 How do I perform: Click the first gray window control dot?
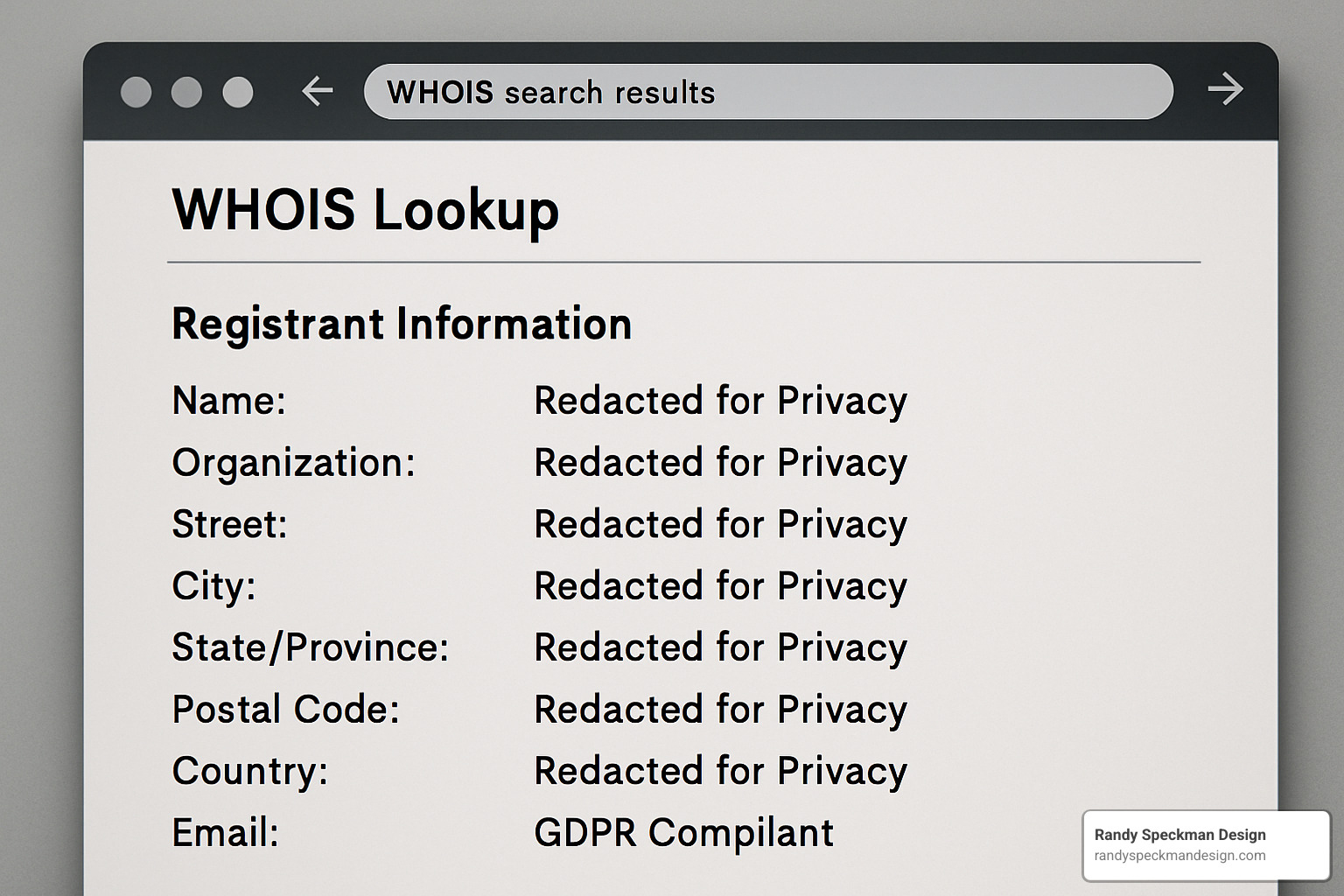tap(136, 92)
